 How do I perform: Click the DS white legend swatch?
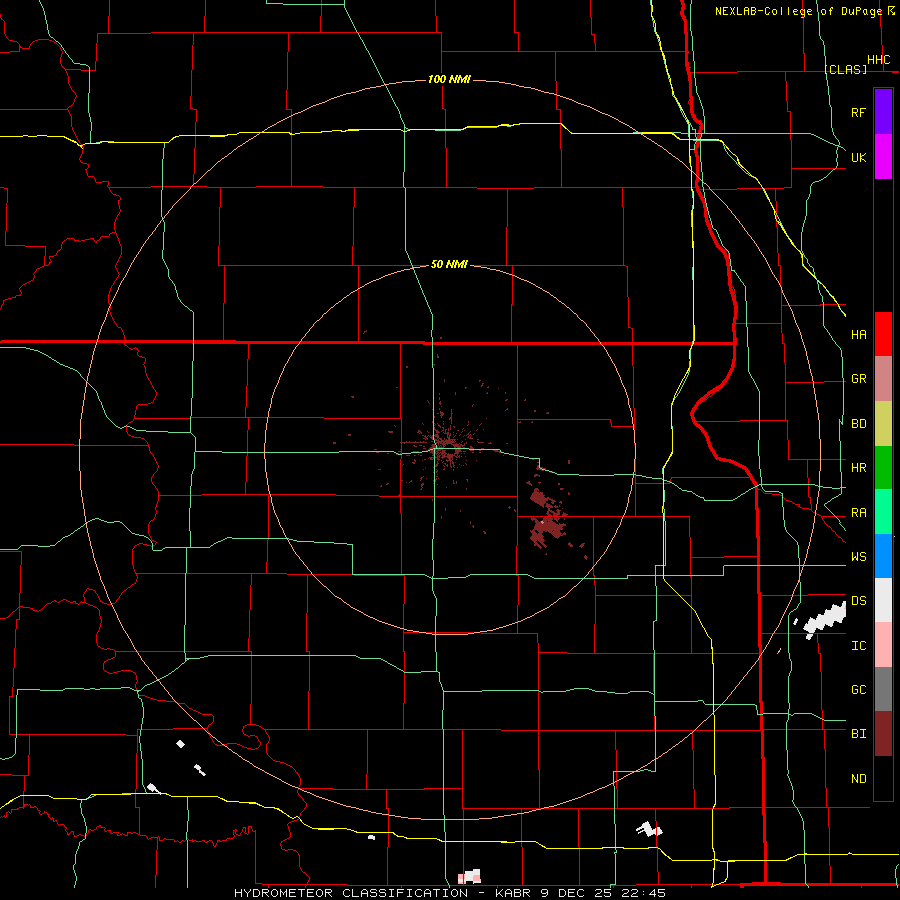(883, 600)
